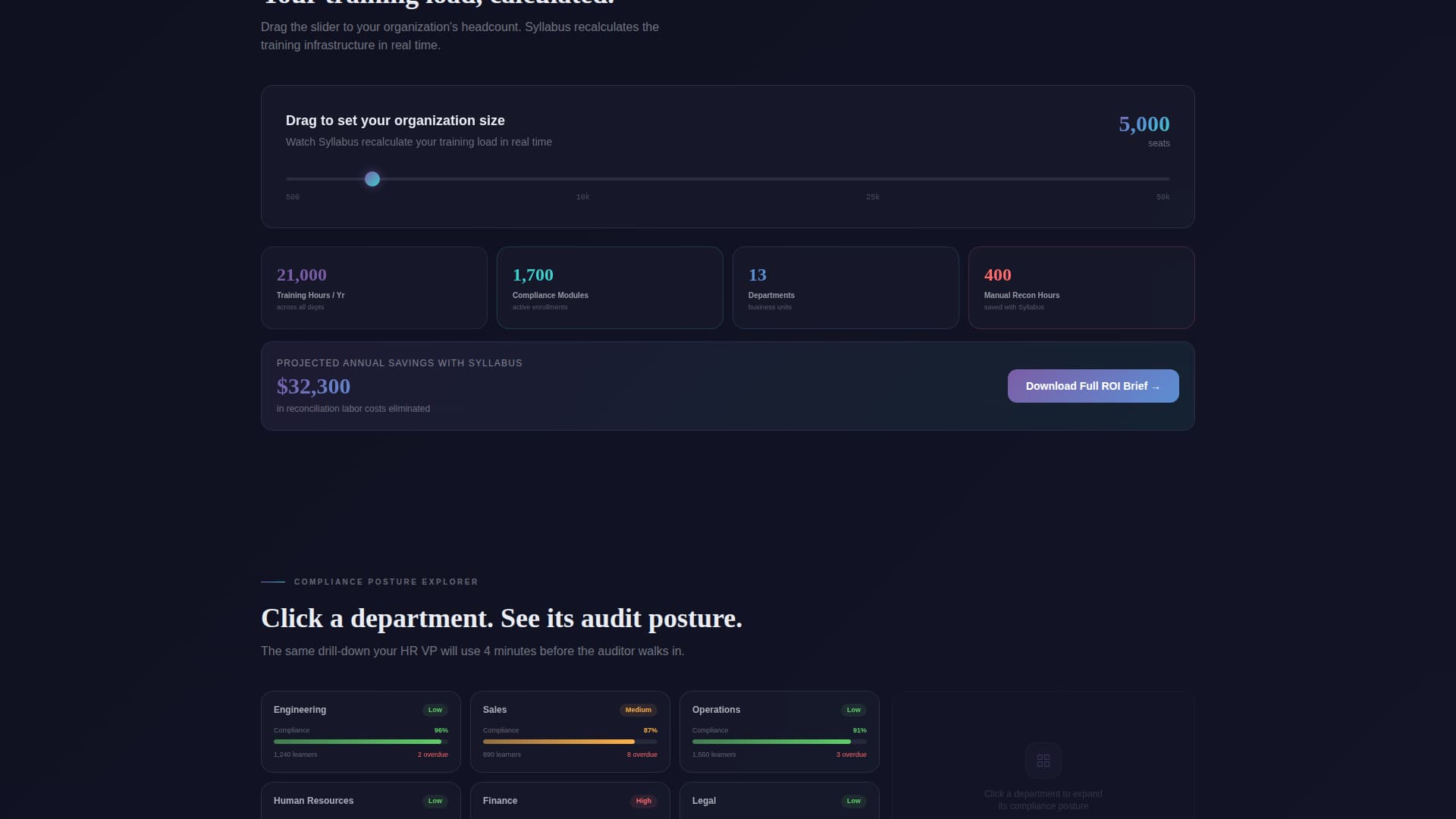1456x819 pixels.
Task: Click the Engineering Low risk badge
Action: [x=435, y=710]
